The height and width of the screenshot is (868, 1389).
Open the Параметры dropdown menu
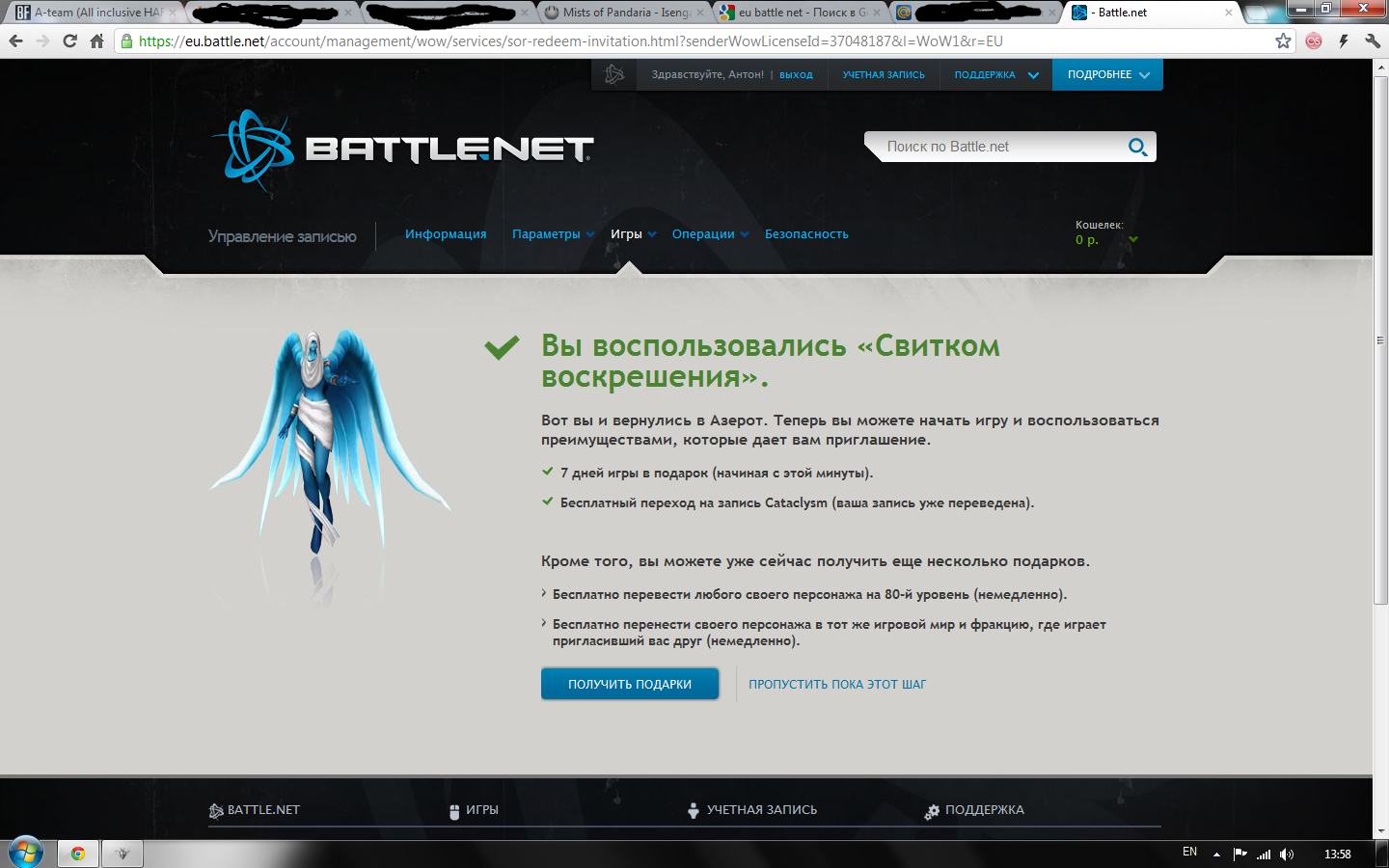point(554,234)
